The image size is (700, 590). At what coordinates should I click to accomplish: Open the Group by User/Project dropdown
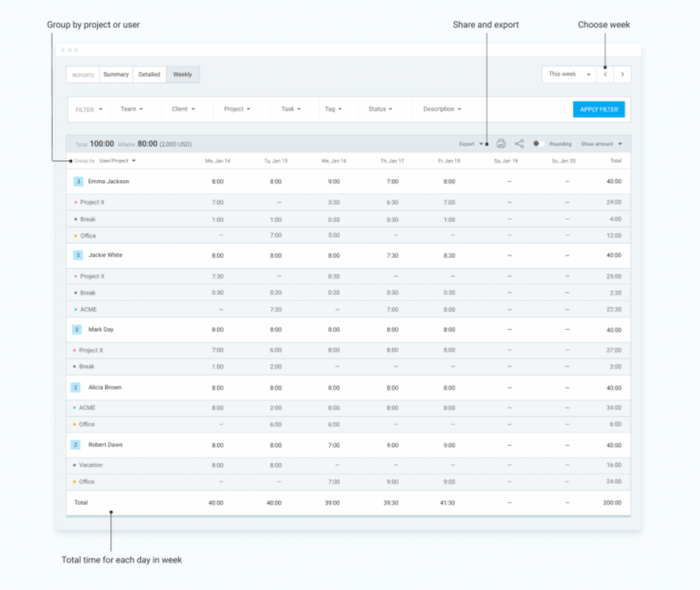click(117, 161)
